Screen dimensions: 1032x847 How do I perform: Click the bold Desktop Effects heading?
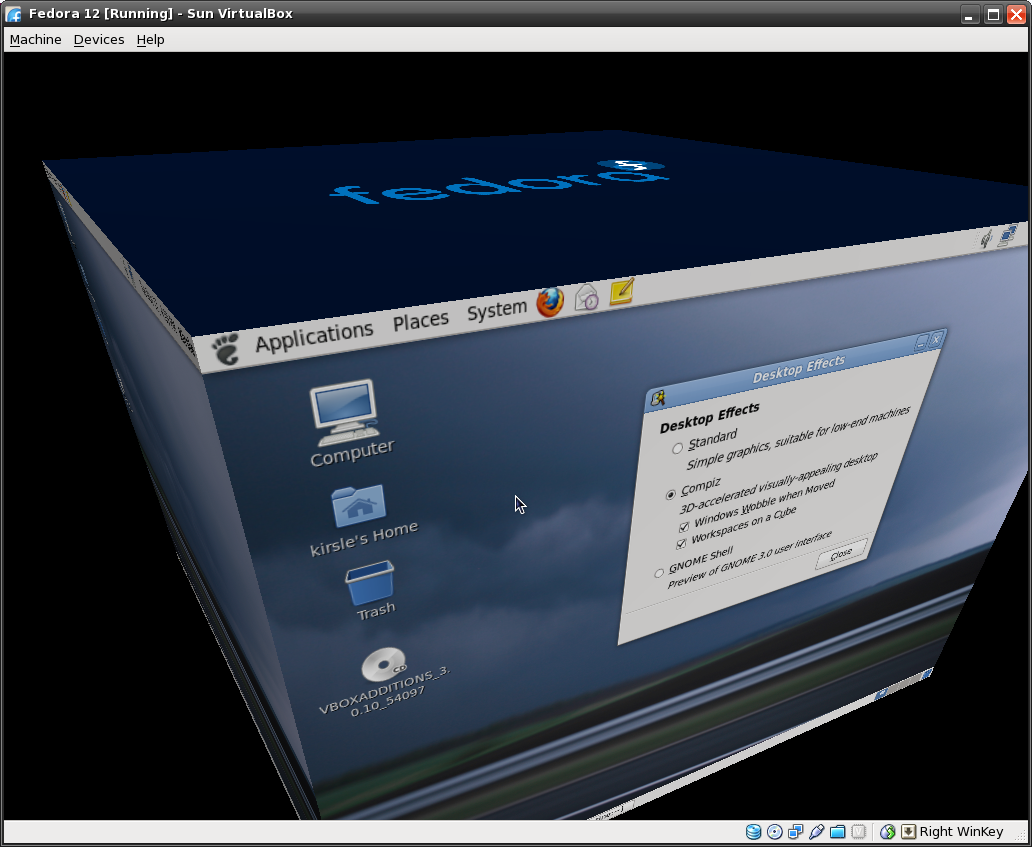[x=710, y=418]
